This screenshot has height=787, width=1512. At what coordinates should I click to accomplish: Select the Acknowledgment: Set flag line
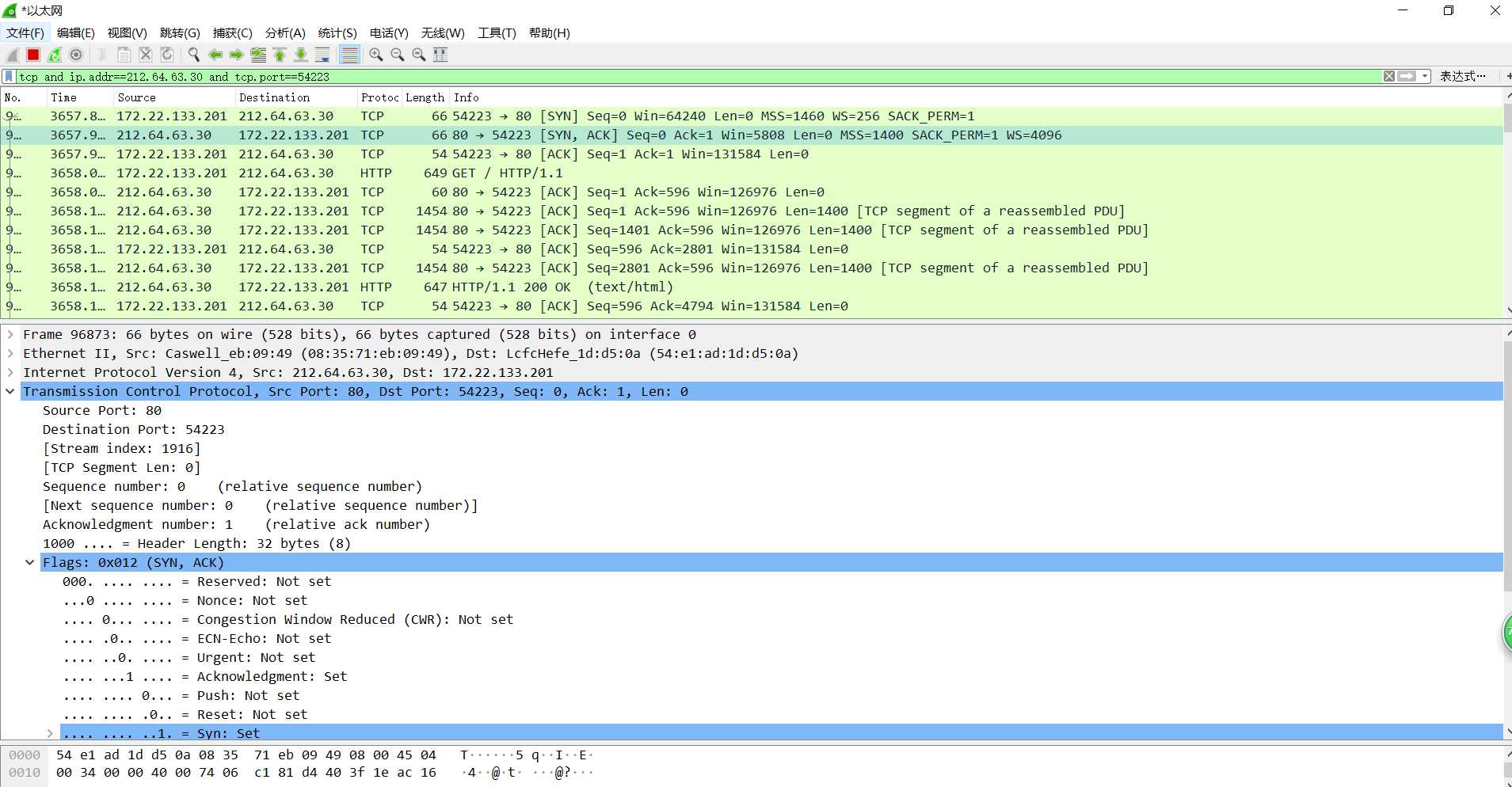(x=204, y=676)
